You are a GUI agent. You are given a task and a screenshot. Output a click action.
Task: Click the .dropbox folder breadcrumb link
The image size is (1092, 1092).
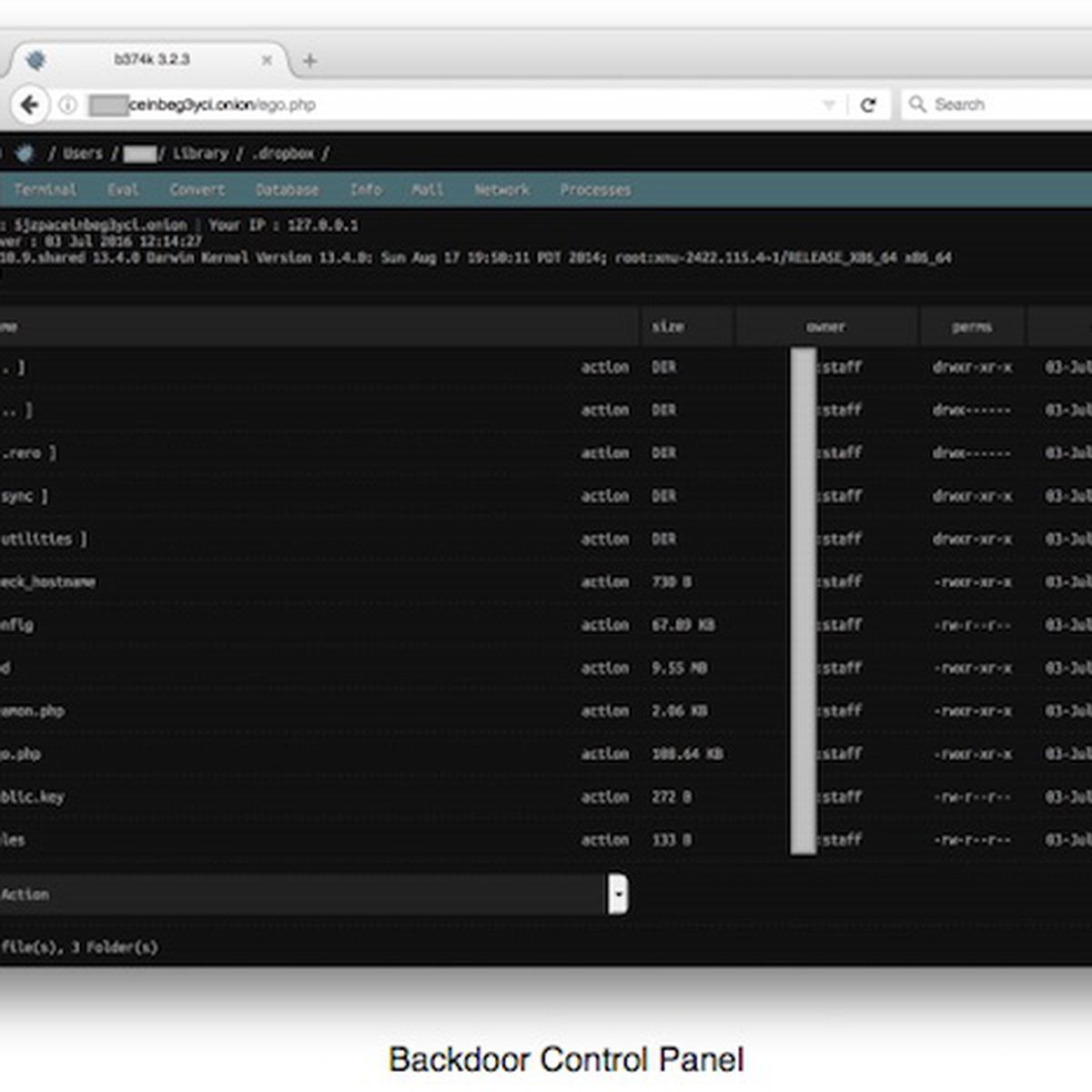pyautogui.click(x=284, y=154)
